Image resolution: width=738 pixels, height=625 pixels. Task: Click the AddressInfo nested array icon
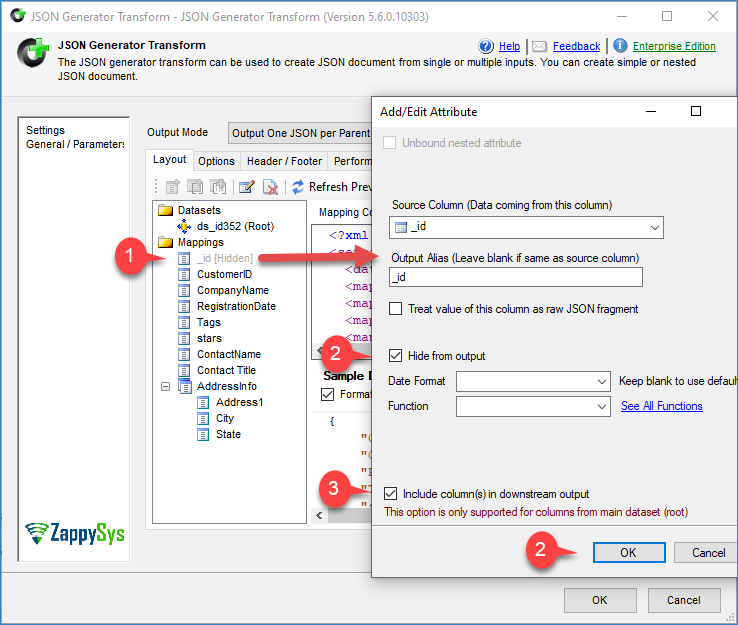pyautogui.click(x=185, y=386)
